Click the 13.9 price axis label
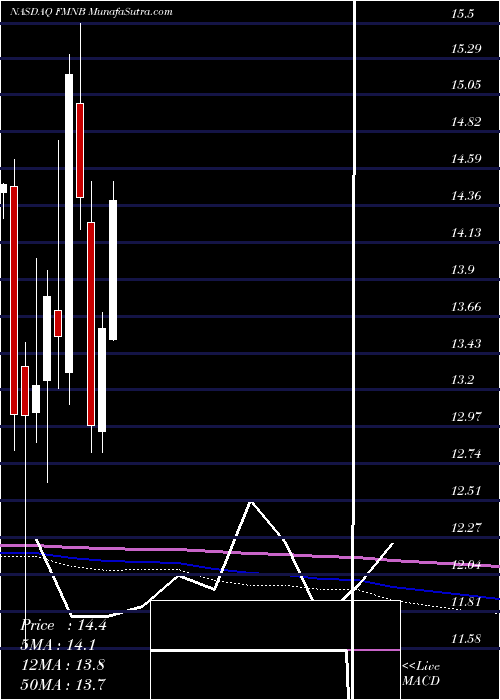500x700 pixels. (462, 270)
